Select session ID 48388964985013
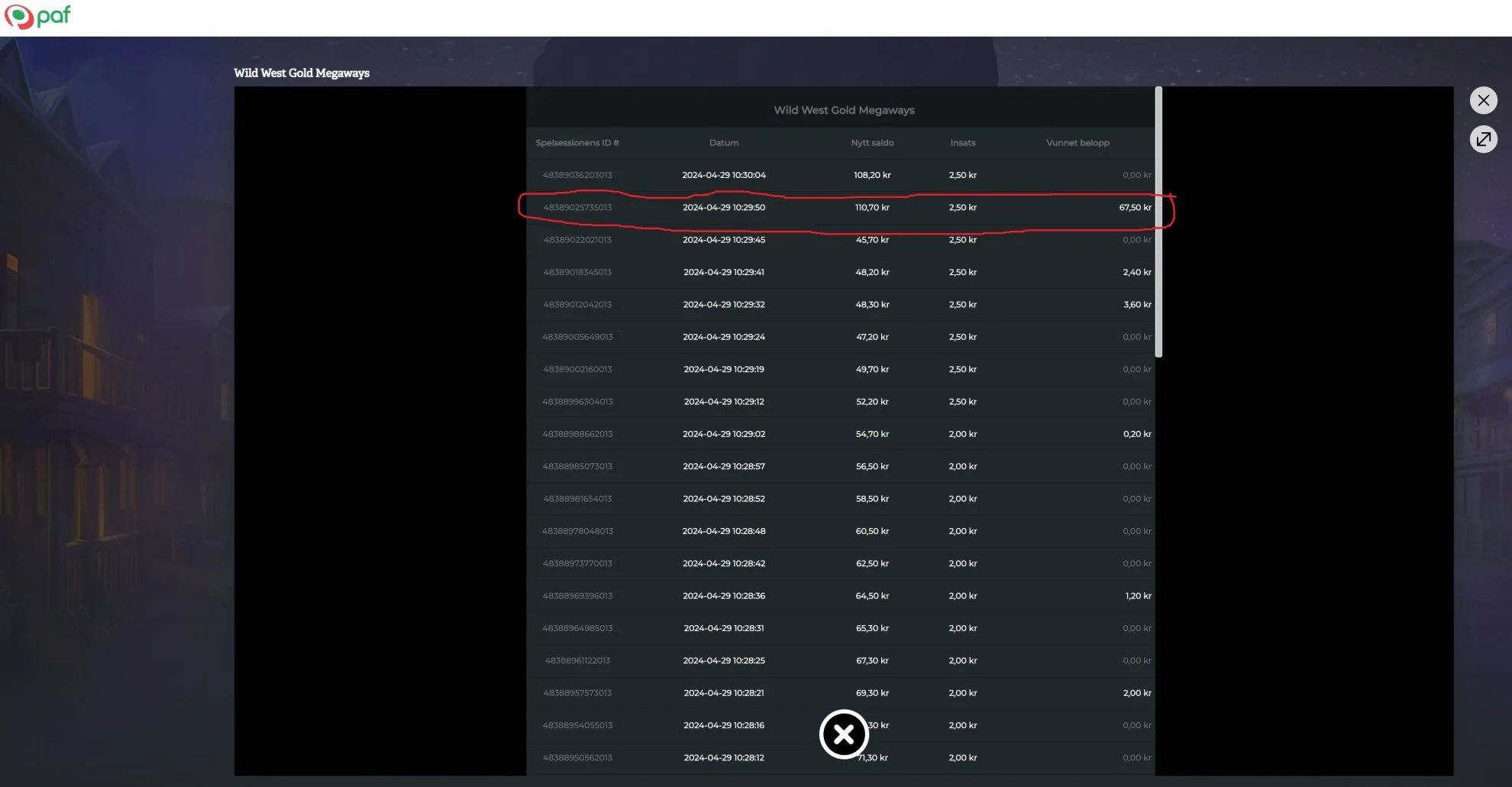Image resolution: width=1512 pixels, height=787 pixels. (x=577, y=628)
